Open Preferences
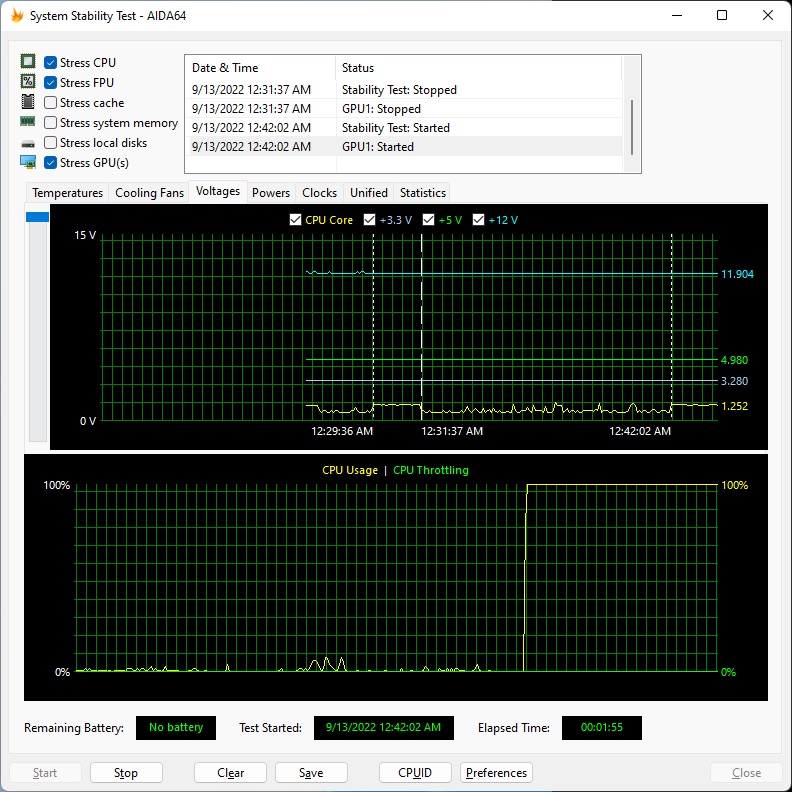The image size is (792, 792). tap(496, 773)
